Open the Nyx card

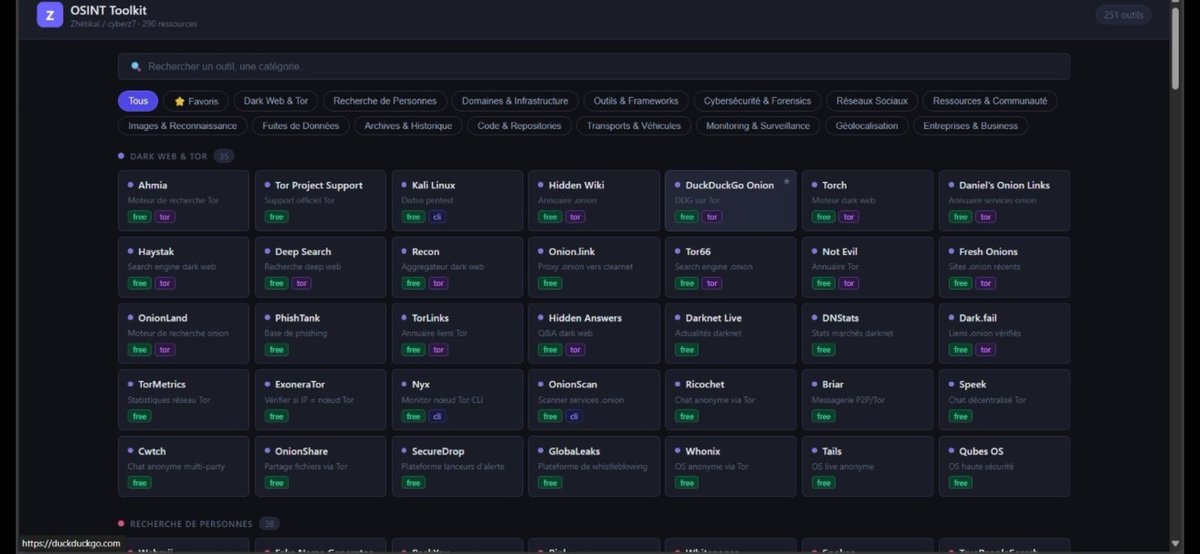coord(457,400)
